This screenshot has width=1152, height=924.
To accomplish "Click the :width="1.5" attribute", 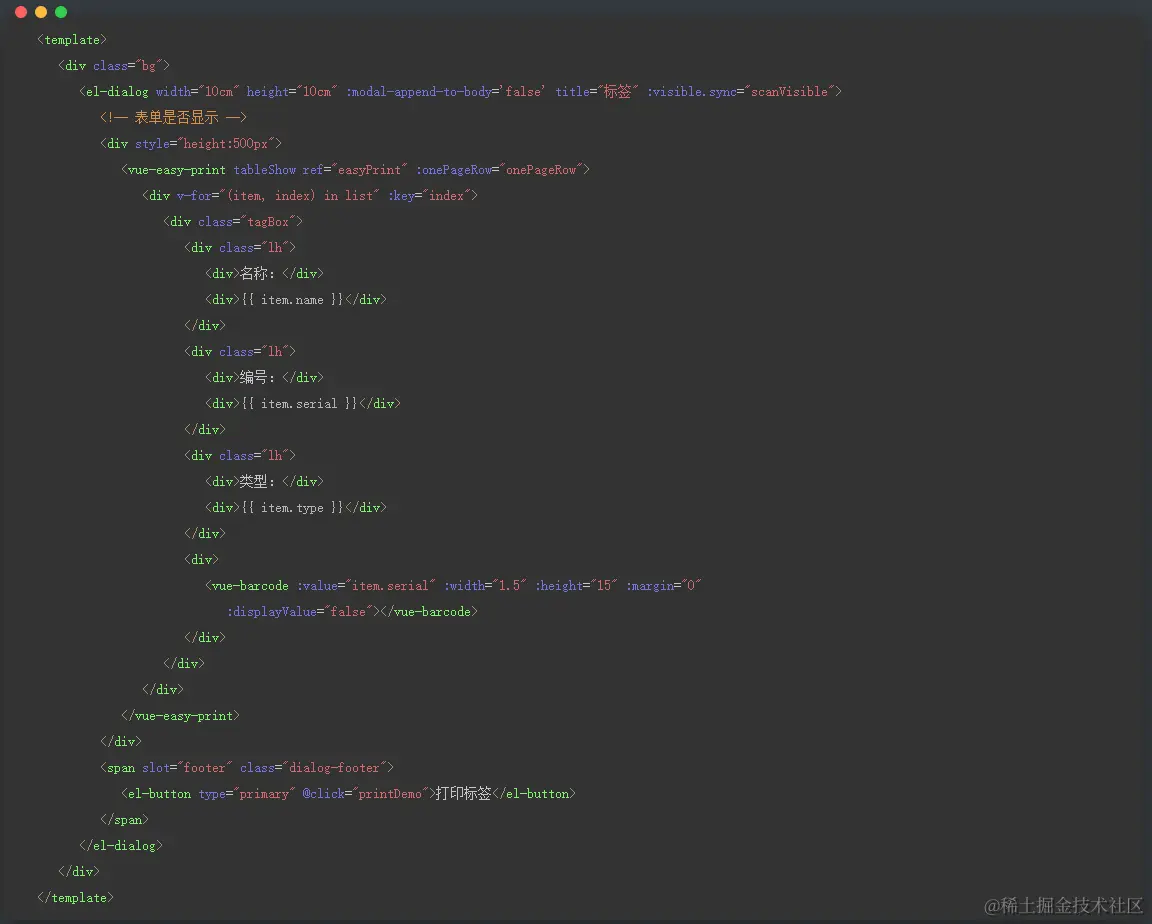I will coord(485,585).
